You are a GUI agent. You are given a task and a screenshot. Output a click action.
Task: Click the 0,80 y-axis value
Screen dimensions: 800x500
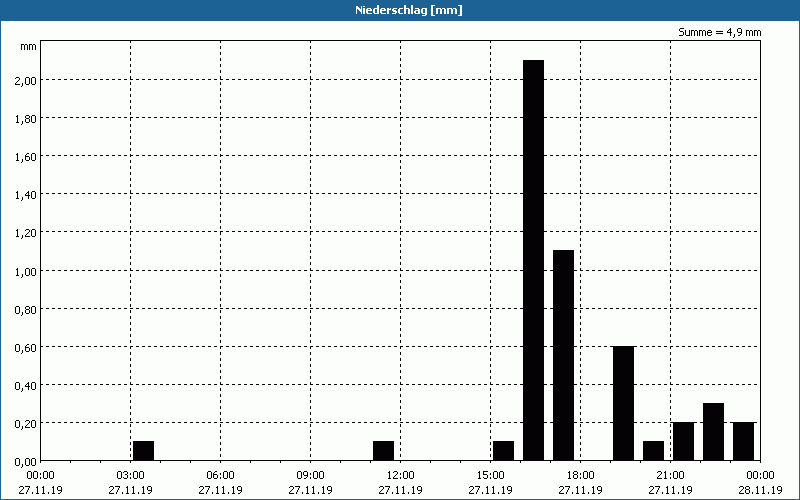coord(26,309)
